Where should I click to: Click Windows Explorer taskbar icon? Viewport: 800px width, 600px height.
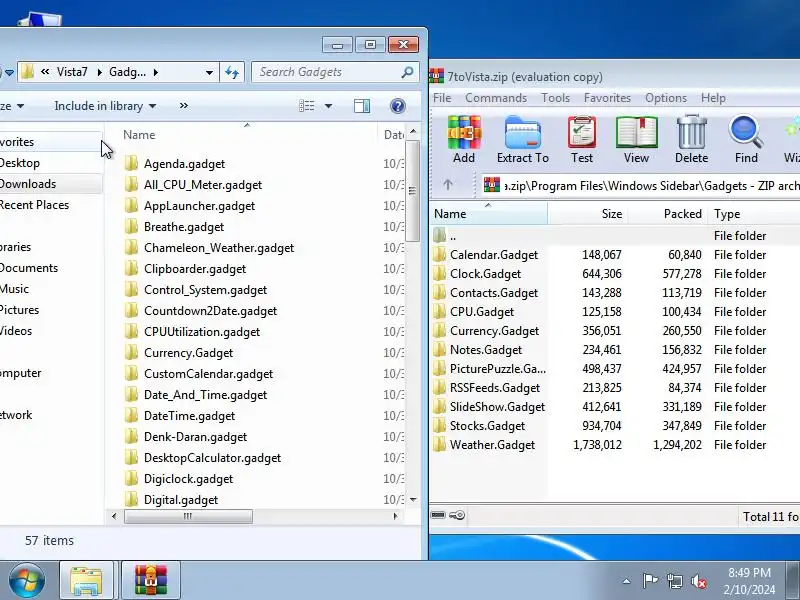pos(86,580)
